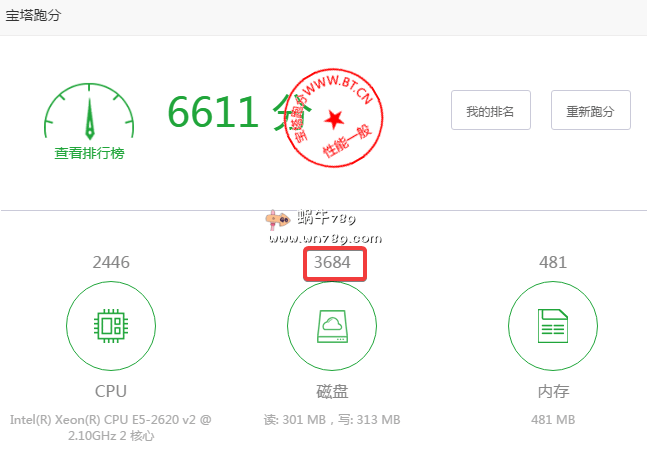Click the Intel Xeon E5-2620 CPU description
647x454 pixels.
(x=111, y=427)
